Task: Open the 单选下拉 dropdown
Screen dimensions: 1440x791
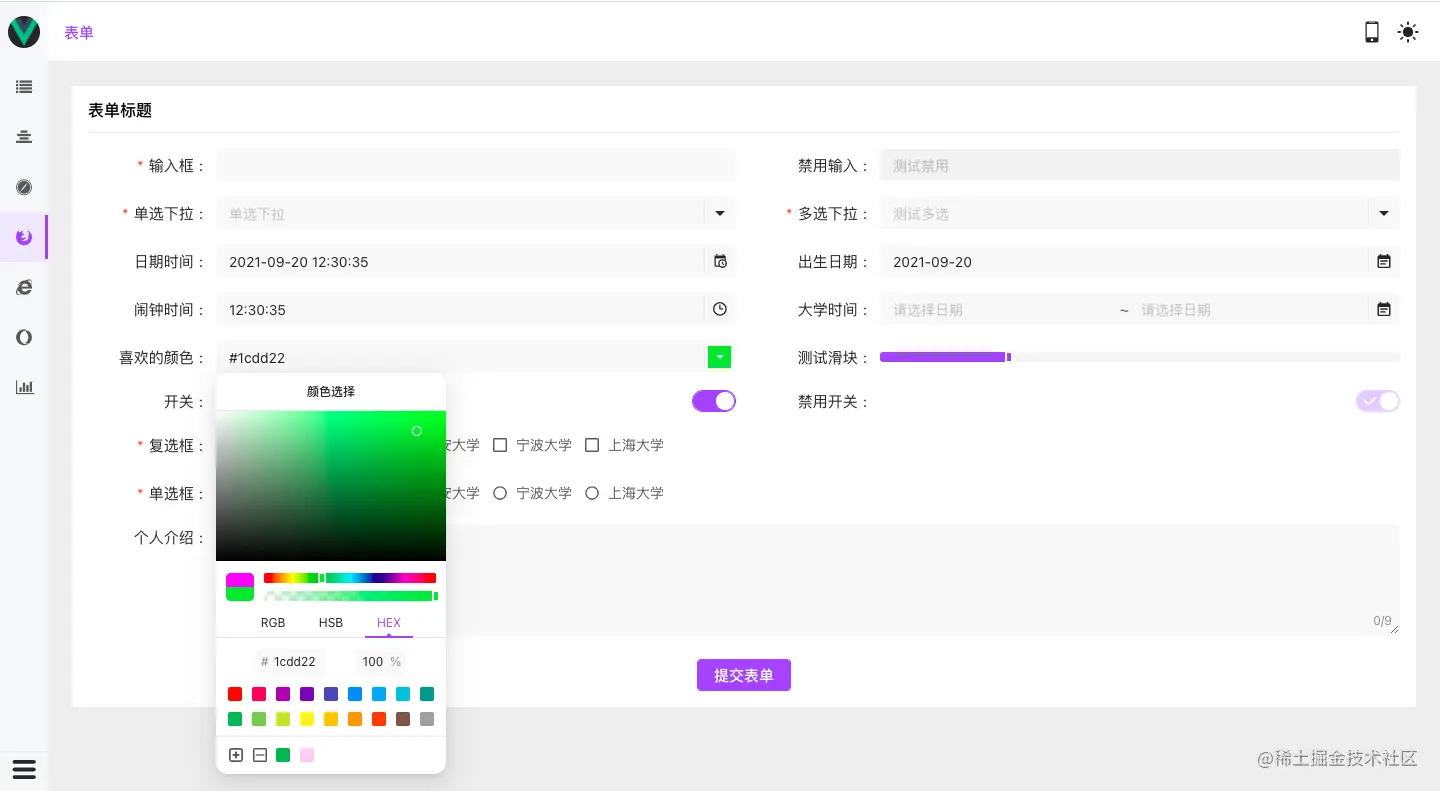Action: (x=719, y=213)
